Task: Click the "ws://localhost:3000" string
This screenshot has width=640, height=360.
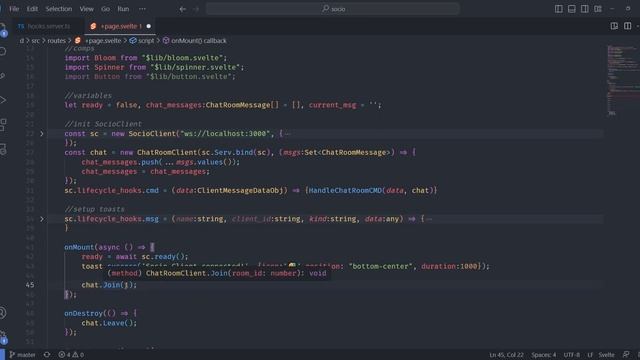Action: point(225,133)
